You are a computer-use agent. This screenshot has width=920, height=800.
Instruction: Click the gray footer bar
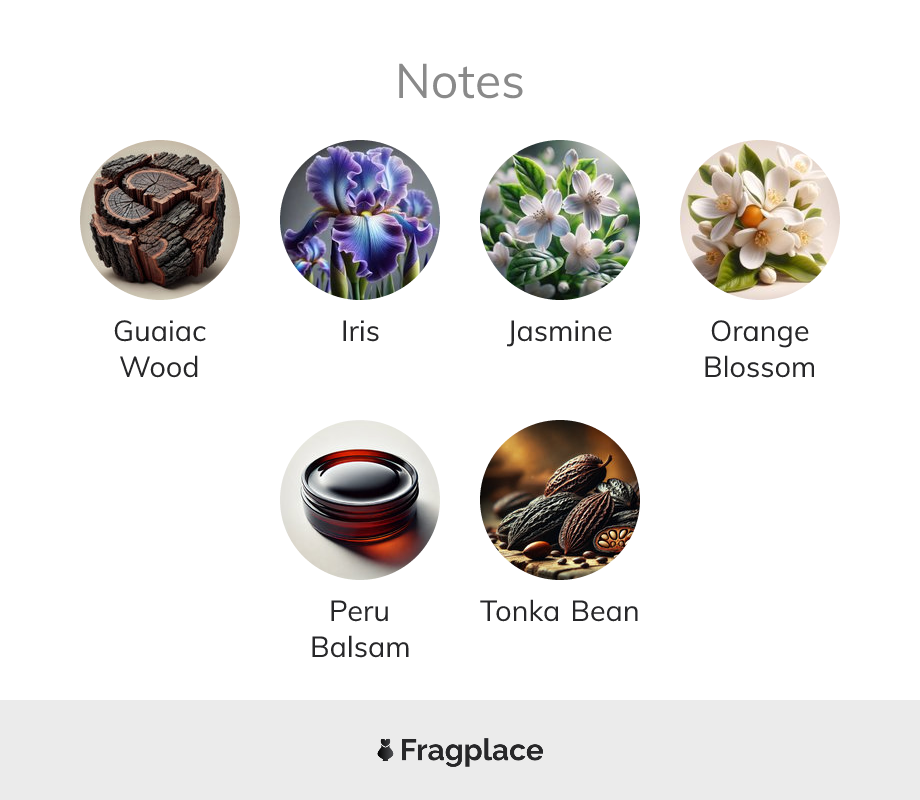(460, 750)
